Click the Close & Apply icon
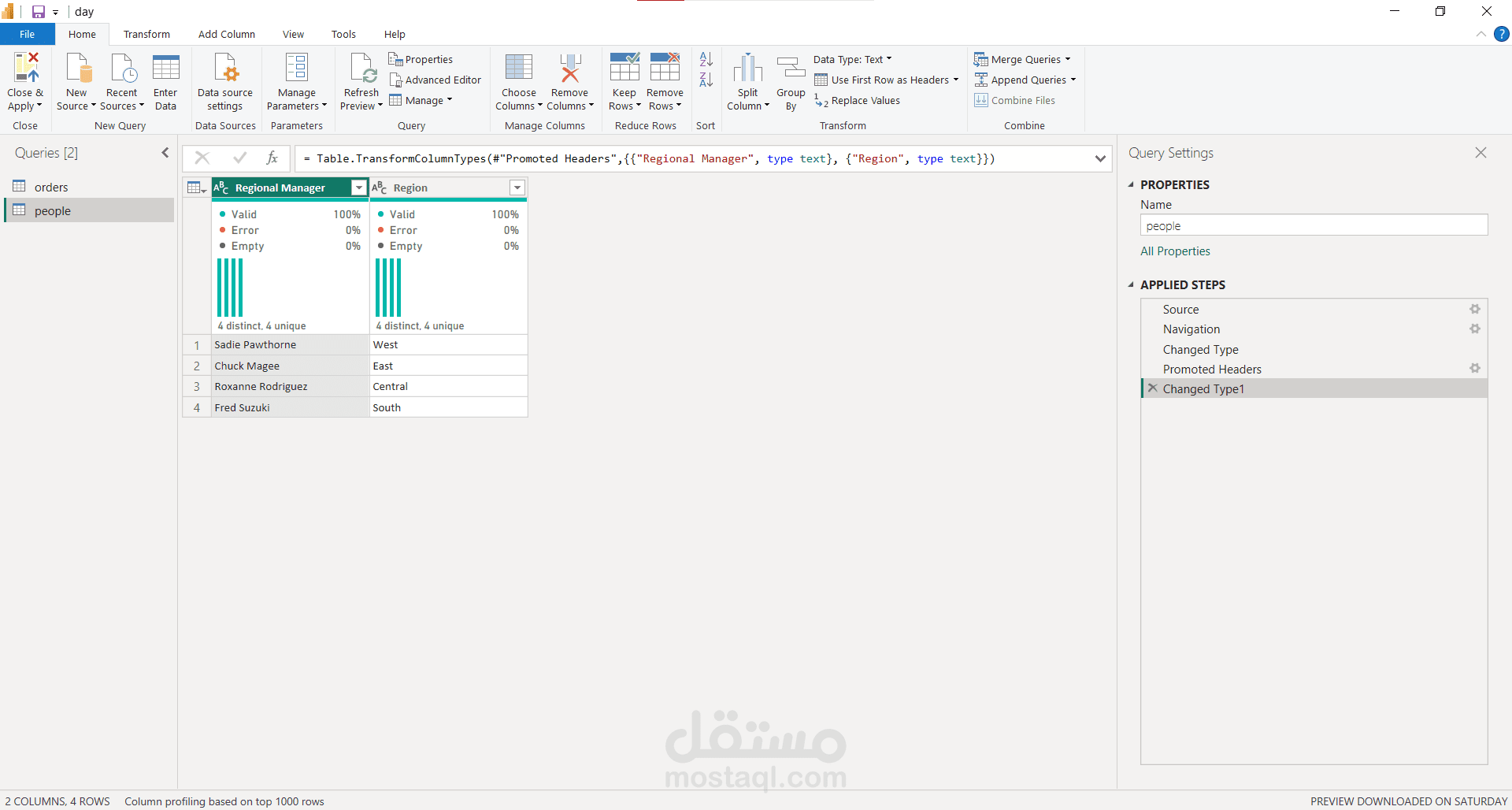Viewport: 1512px width, 810px height. coord(25,69)
